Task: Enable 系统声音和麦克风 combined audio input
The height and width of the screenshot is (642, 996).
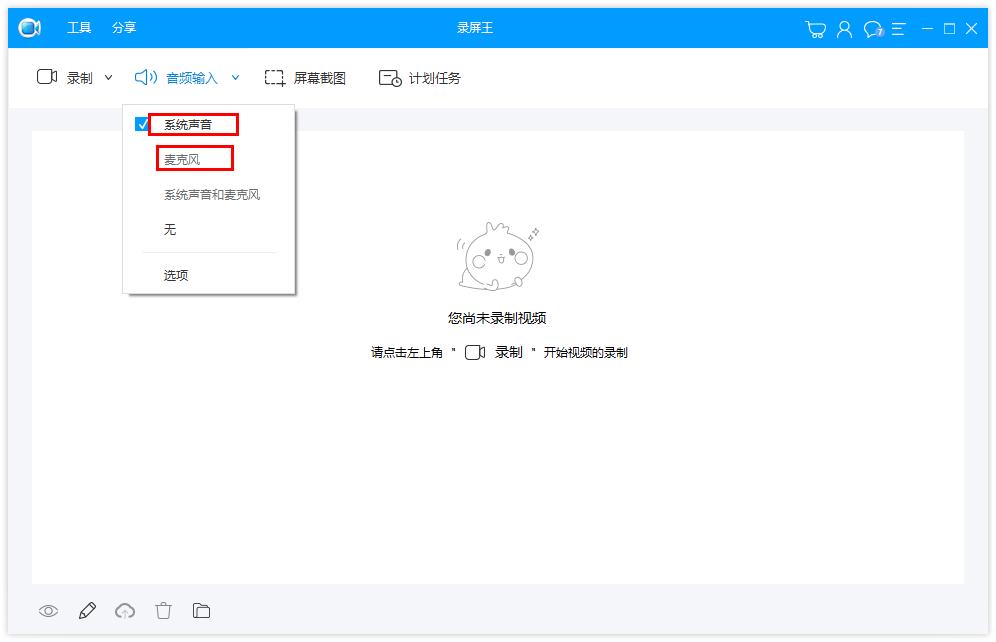Action: click(212, 194)
